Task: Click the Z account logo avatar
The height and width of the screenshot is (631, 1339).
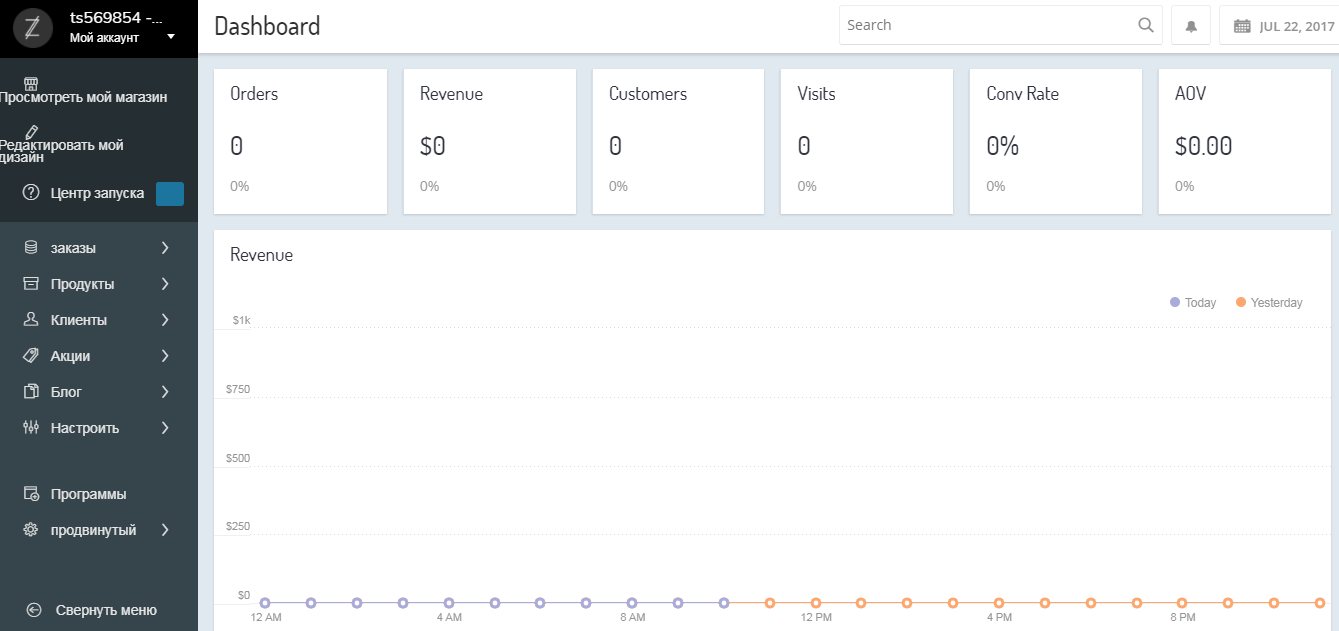Action: (32, 28)
